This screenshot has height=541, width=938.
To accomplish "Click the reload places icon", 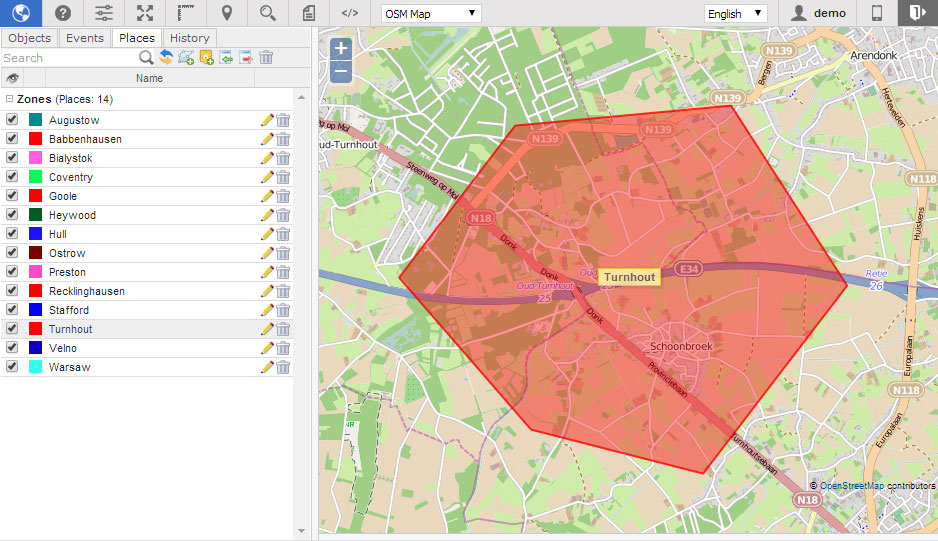I will 166,58.
